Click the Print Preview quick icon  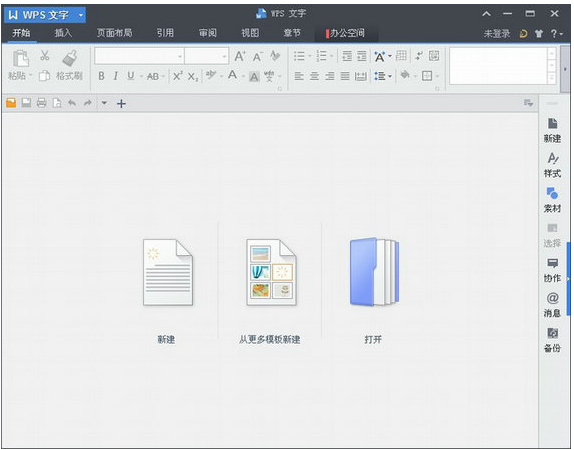(x=57, y=103)
